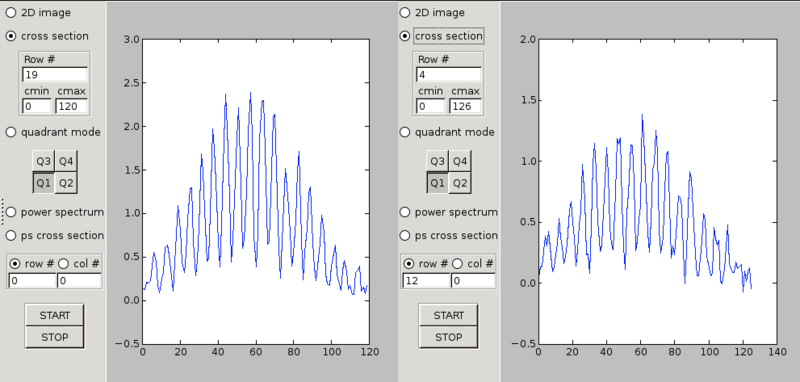The width and height of the screenshot is (800, 382).
Task: Click Q1 quadrant button in left panel
Action: 43,183
